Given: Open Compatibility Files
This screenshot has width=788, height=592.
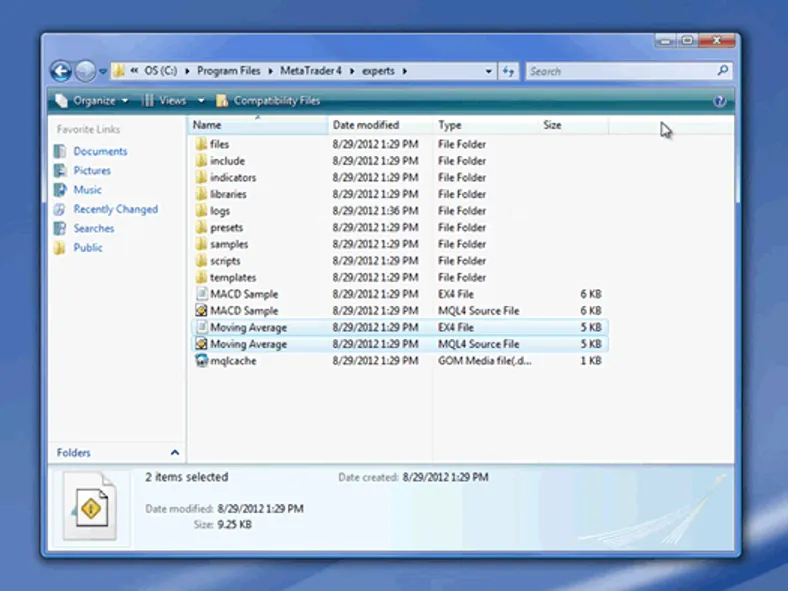Looking at the screenshot, I should (268, 101).
